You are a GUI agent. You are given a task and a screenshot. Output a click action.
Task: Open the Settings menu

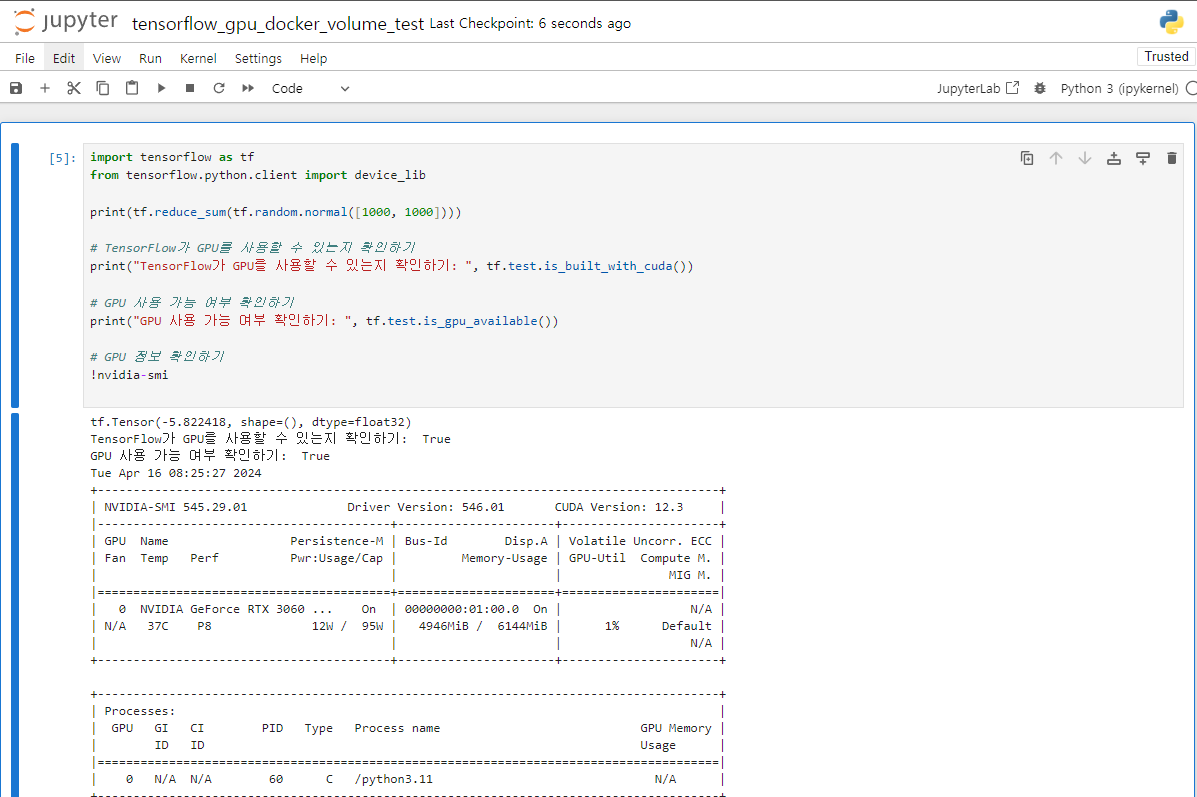click(x=258, y=59)
